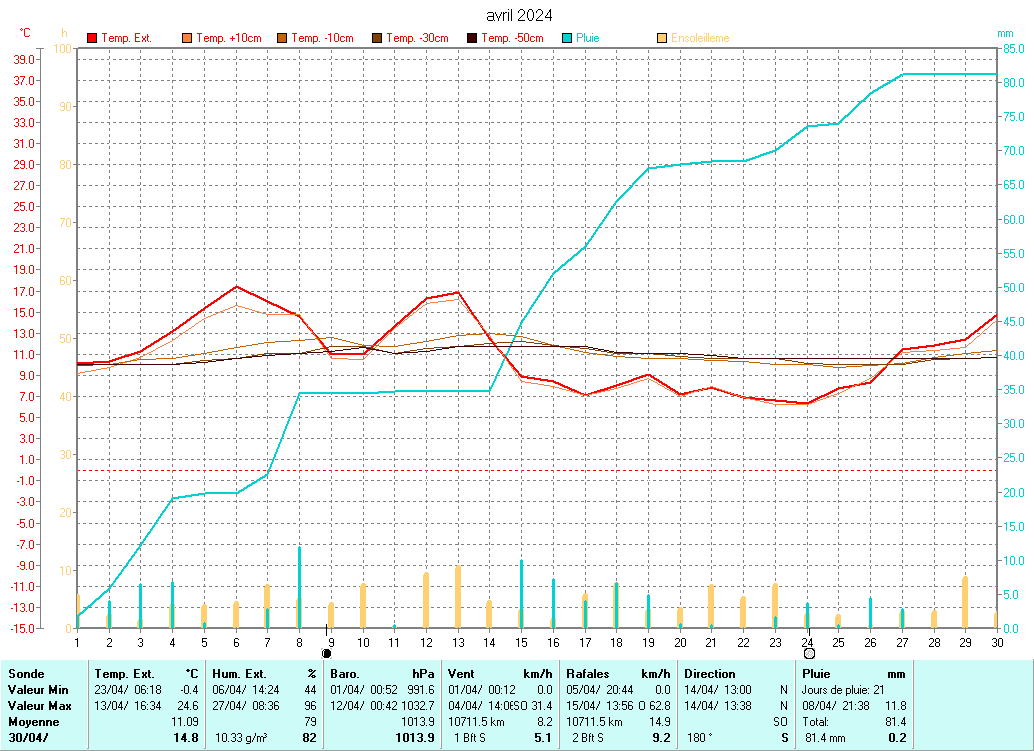
Task: Click the Hum. Ext. column header
Action: coord(240,674)
